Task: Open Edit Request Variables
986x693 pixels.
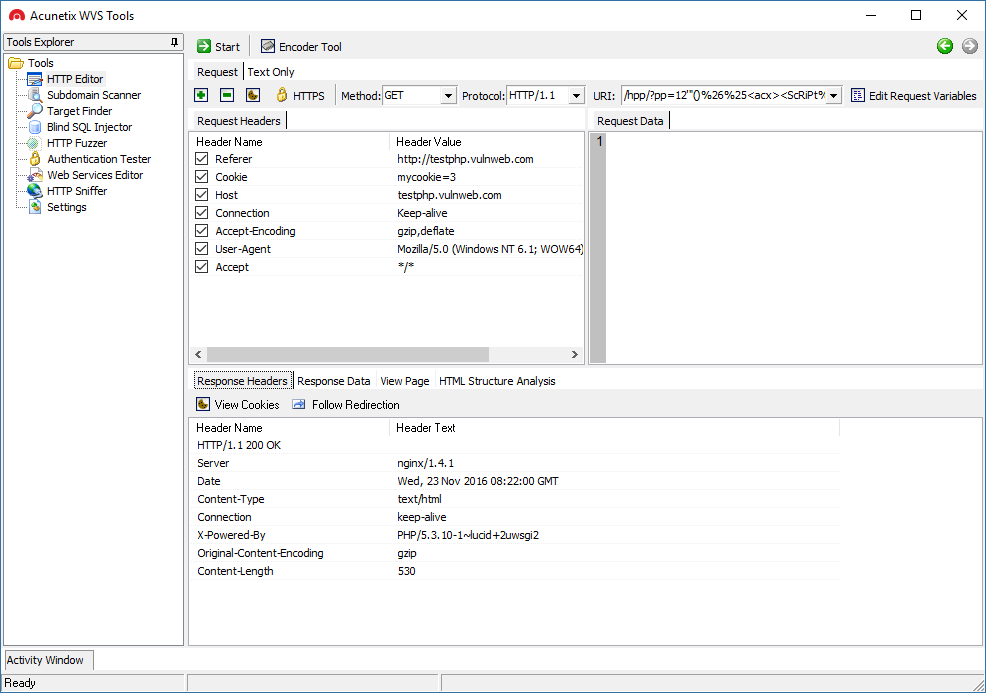Action: click(x=913, y=96)
